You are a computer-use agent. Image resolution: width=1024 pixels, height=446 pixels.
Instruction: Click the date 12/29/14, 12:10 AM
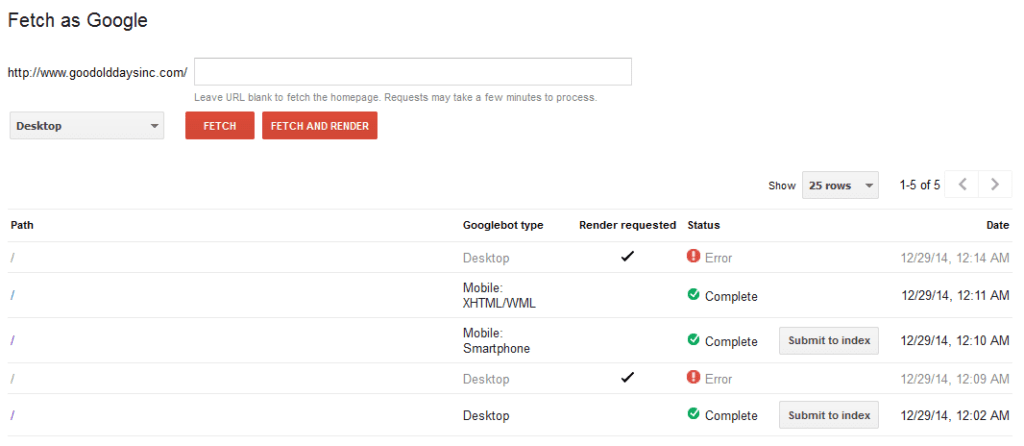[x=955, y=341]
